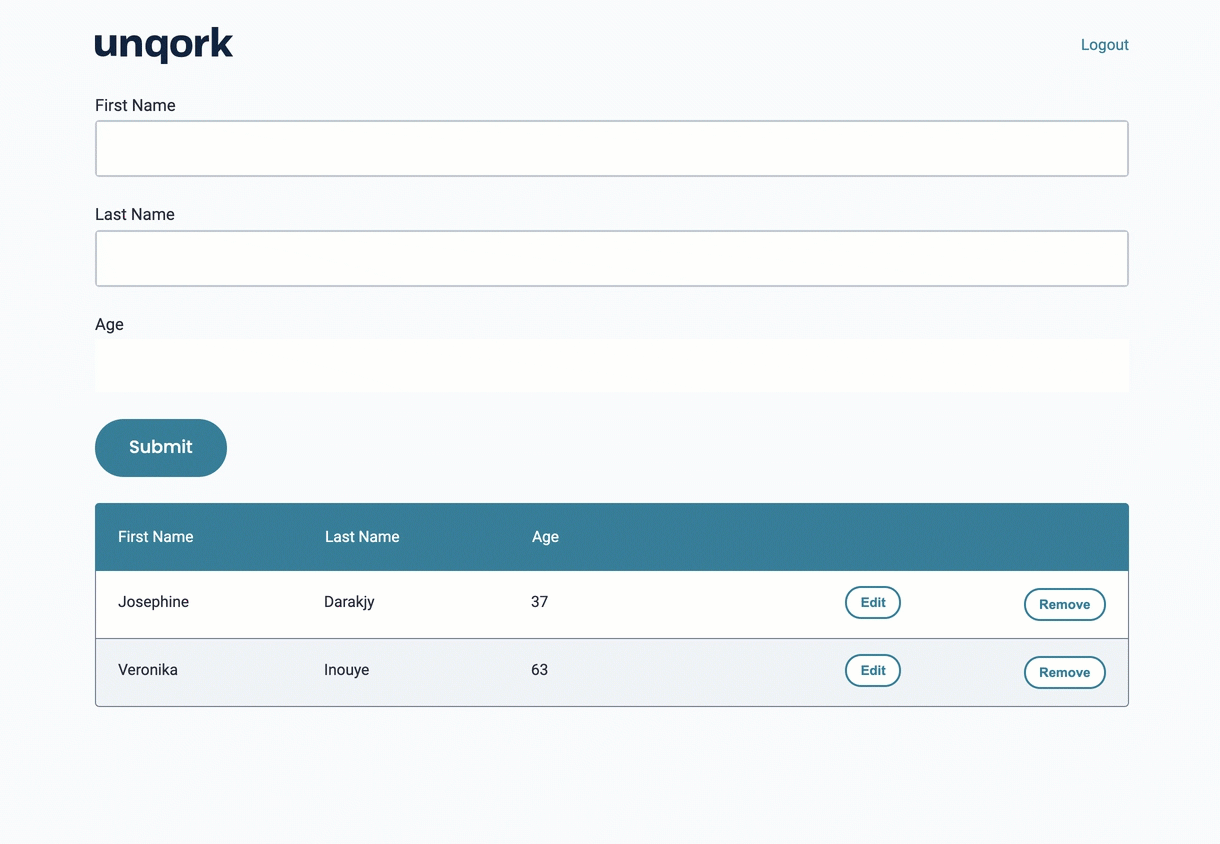Click the First Name field label

pyautogui.click(x=135, y=106)
